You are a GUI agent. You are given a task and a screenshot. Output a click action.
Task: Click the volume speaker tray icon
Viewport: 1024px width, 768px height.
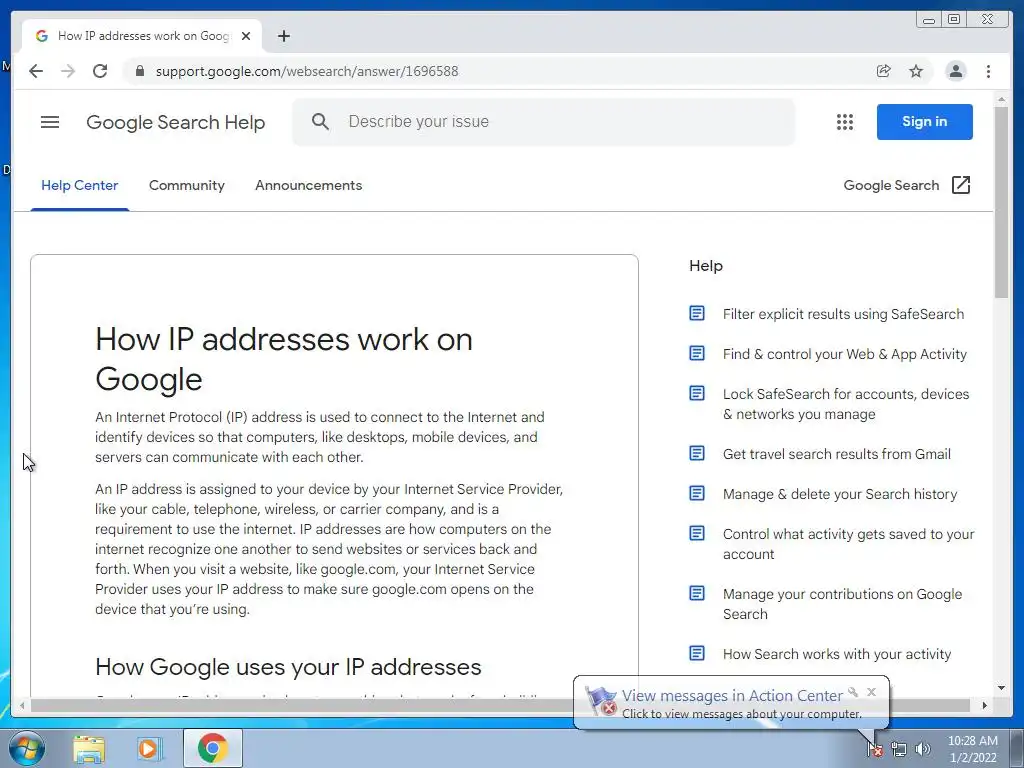pyautogui.click(x=922, y=749)
